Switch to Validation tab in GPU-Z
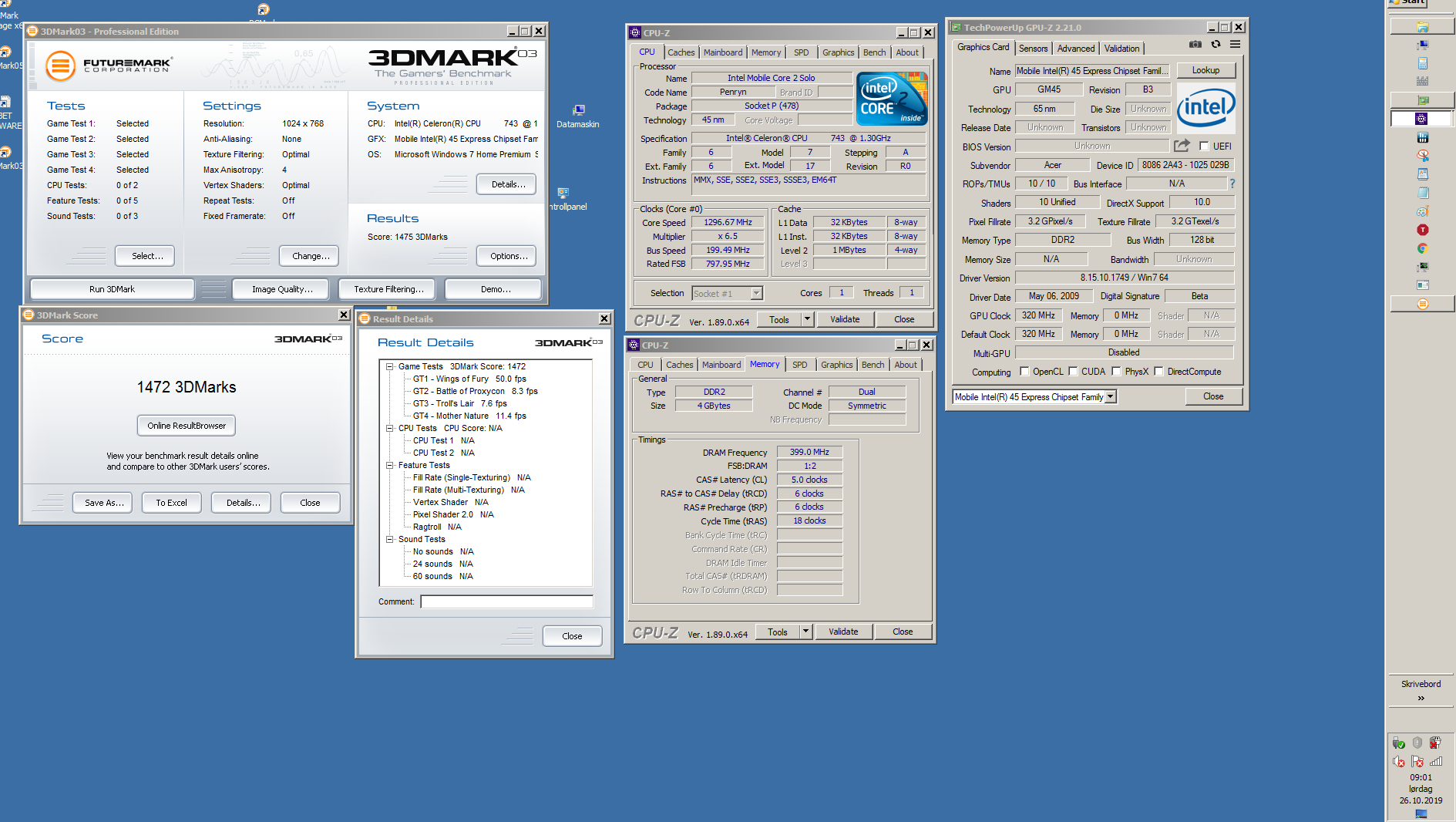This screenshot has width=1456, height=822. [1121, 48]
